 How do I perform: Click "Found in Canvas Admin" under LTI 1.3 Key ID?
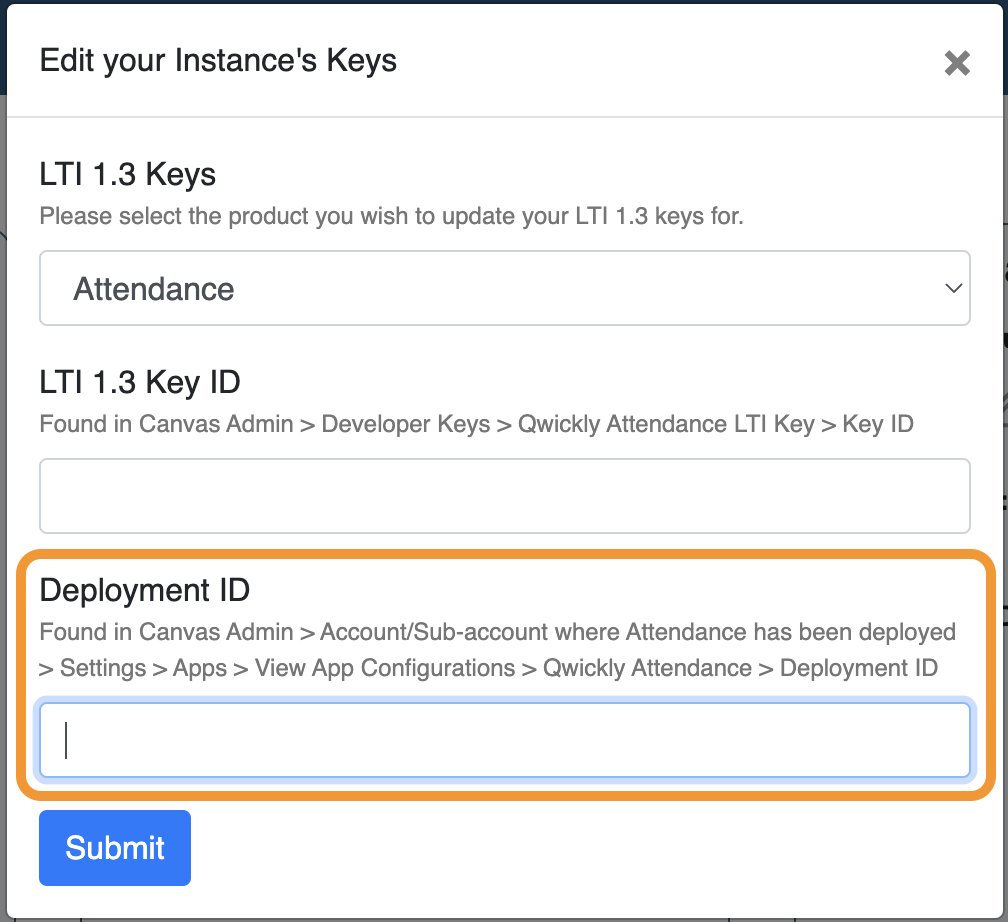(166, 424)
